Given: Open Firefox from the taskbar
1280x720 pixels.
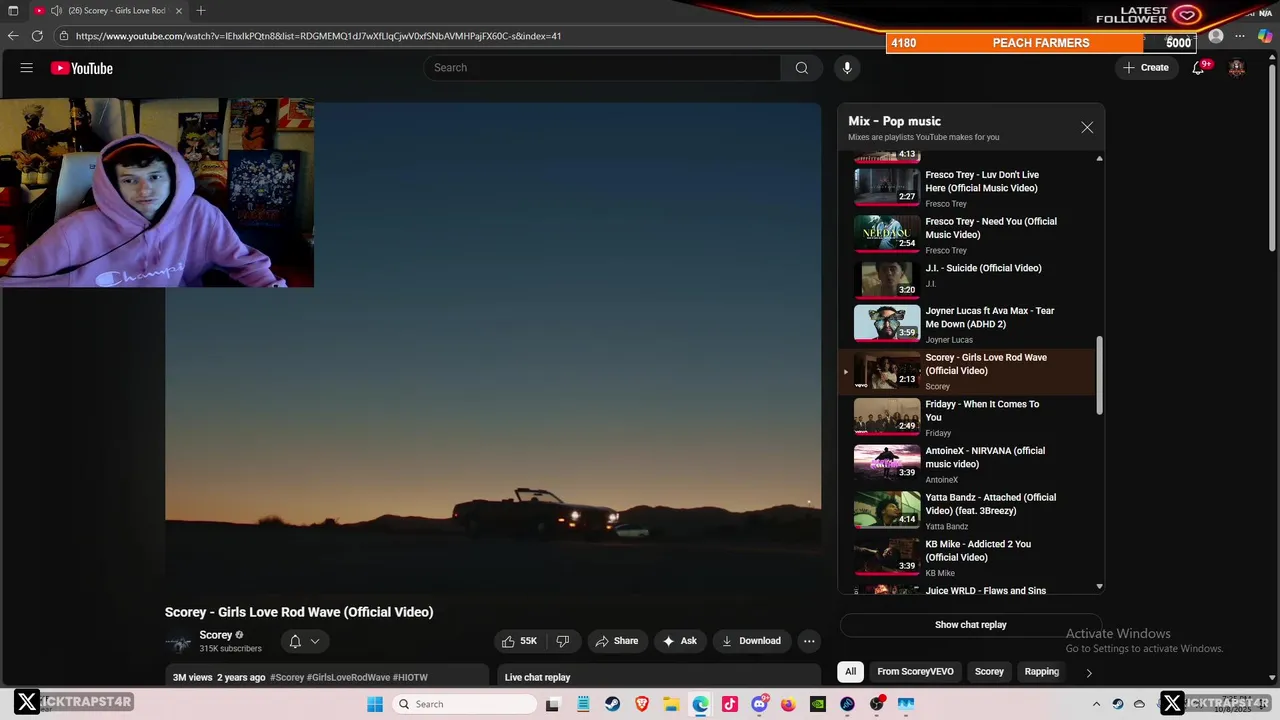Looking at the screenshot, I should pos(788,704).
